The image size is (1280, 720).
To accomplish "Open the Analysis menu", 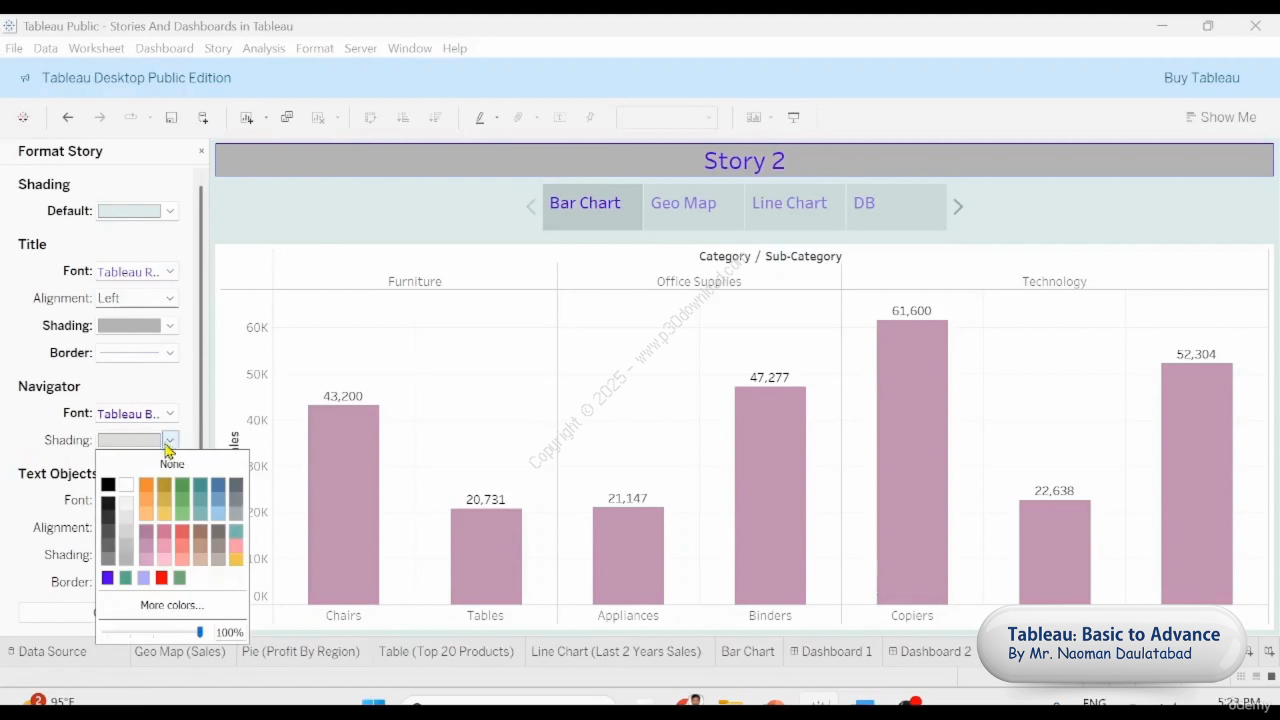I will point(264,48).
